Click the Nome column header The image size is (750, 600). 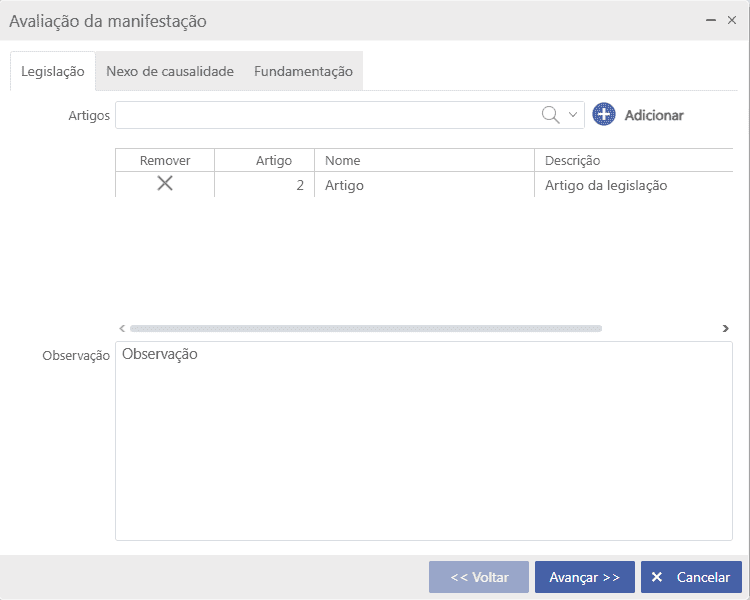tap(424, 160)
